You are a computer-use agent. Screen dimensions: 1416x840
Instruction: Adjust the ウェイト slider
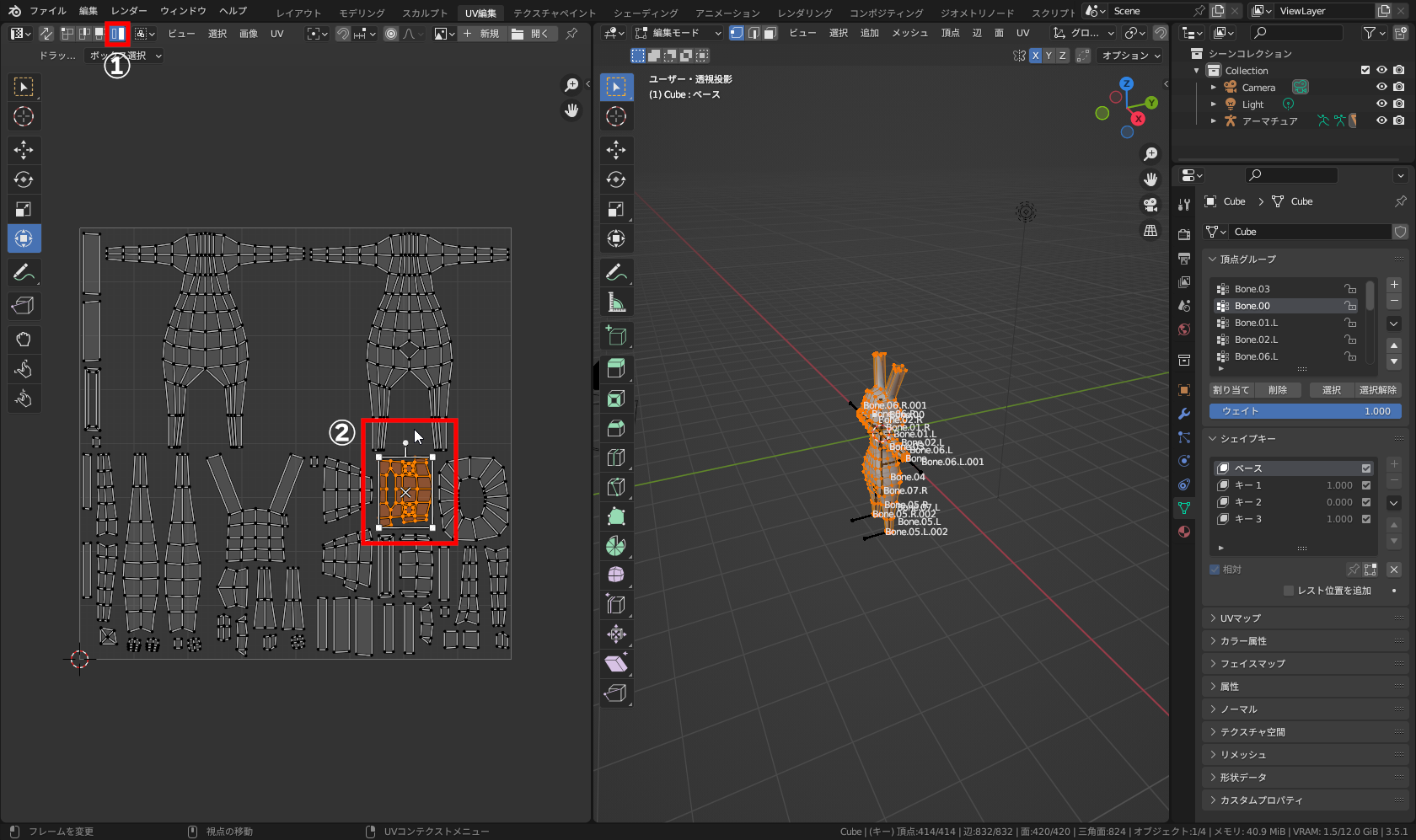point(1306,411)
